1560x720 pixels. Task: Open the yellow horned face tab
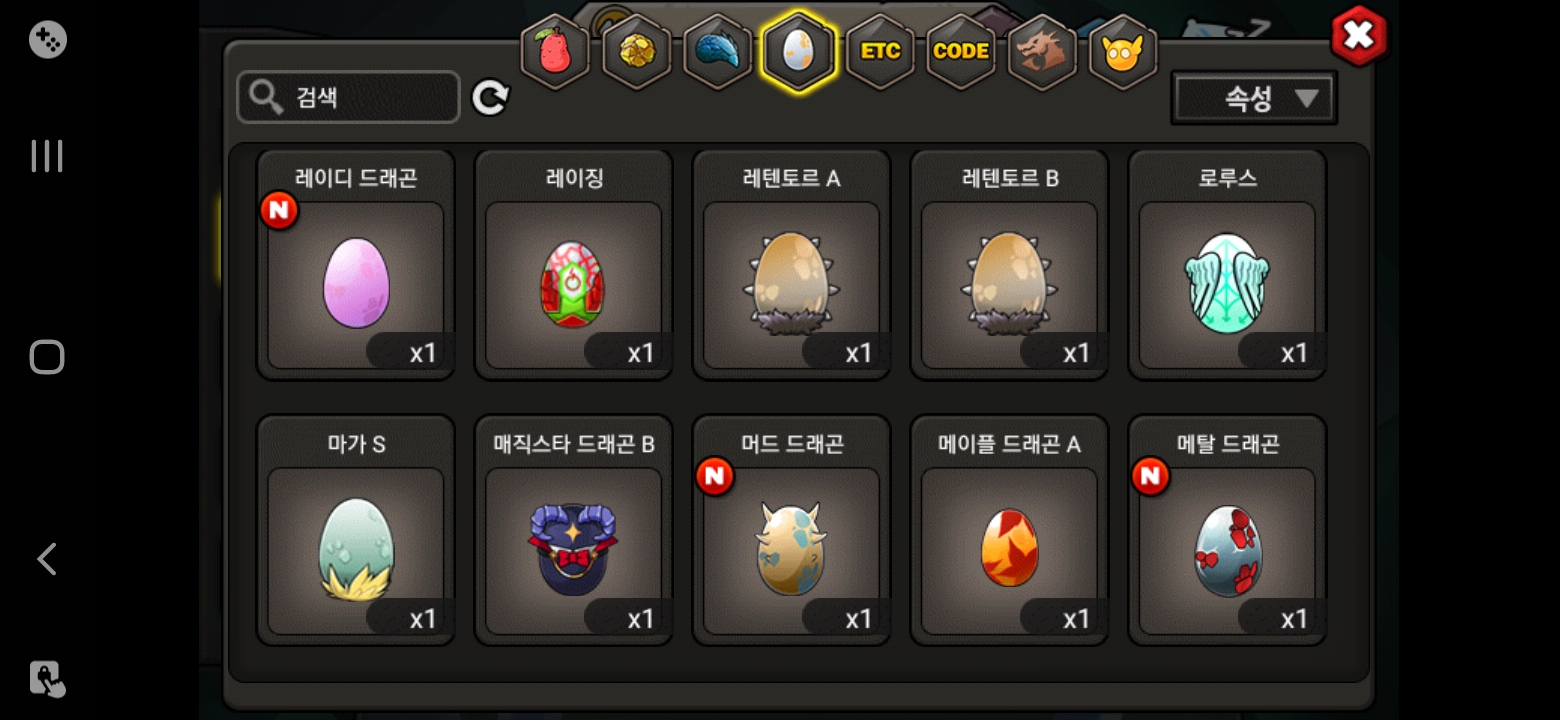click(1123, 51)
